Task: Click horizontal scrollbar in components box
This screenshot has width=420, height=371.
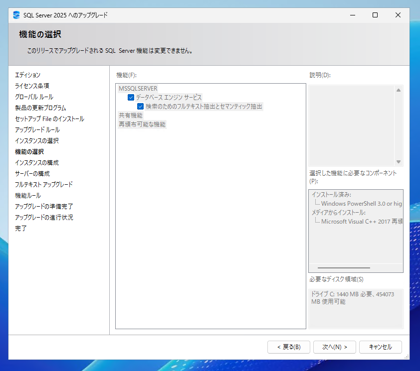Action: coord(344,268)
